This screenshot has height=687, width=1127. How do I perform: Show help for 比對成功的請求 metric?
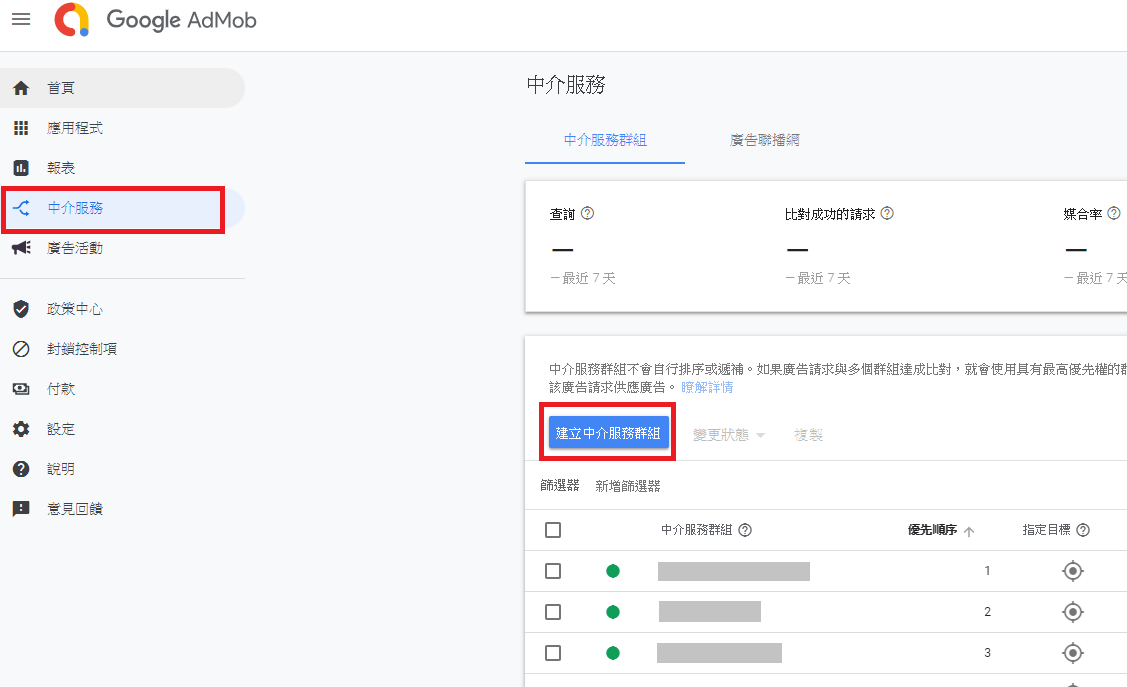[x=887, y=213]
